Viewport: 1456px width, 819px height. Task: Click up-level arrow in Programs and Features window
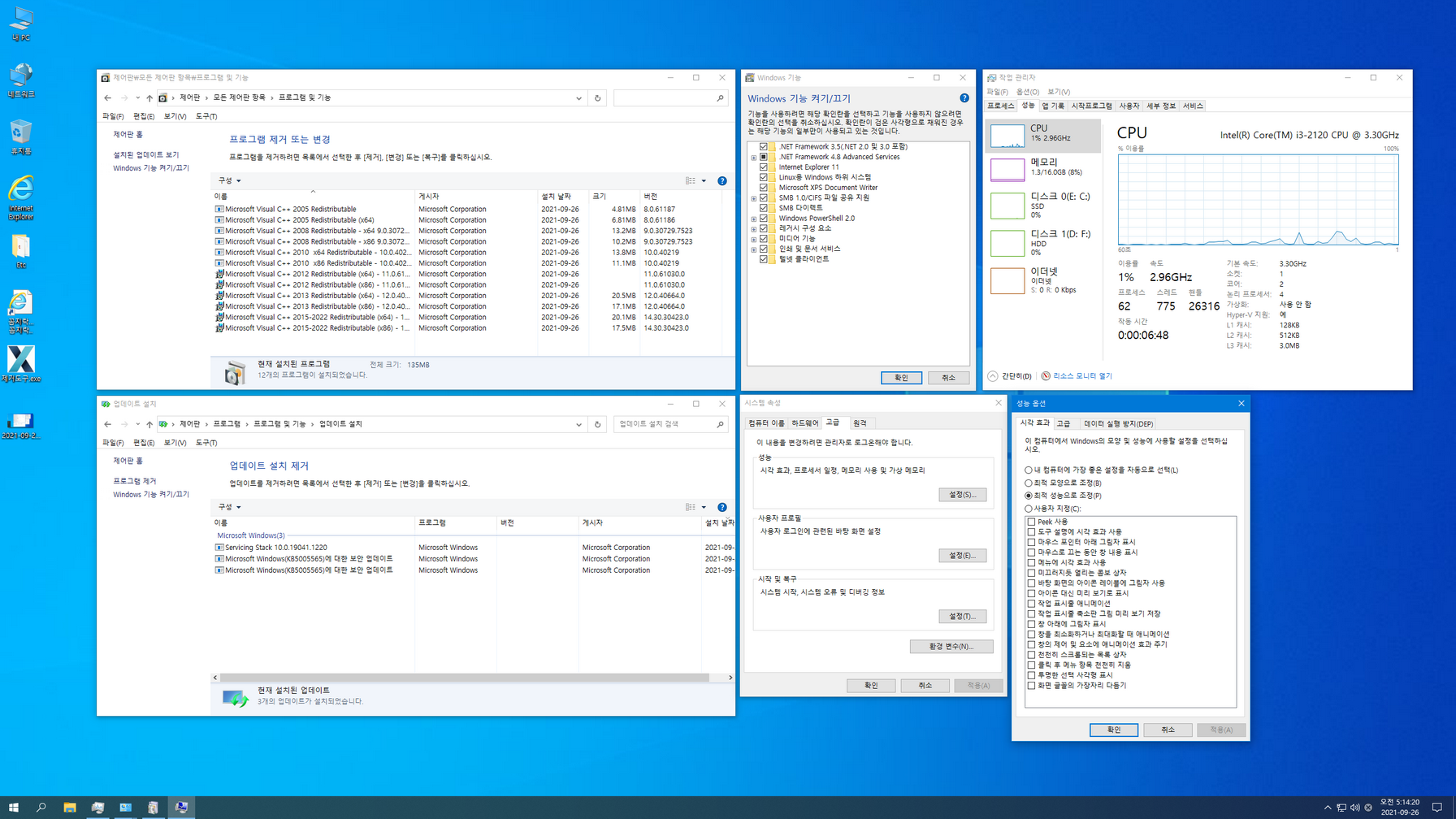149,97
